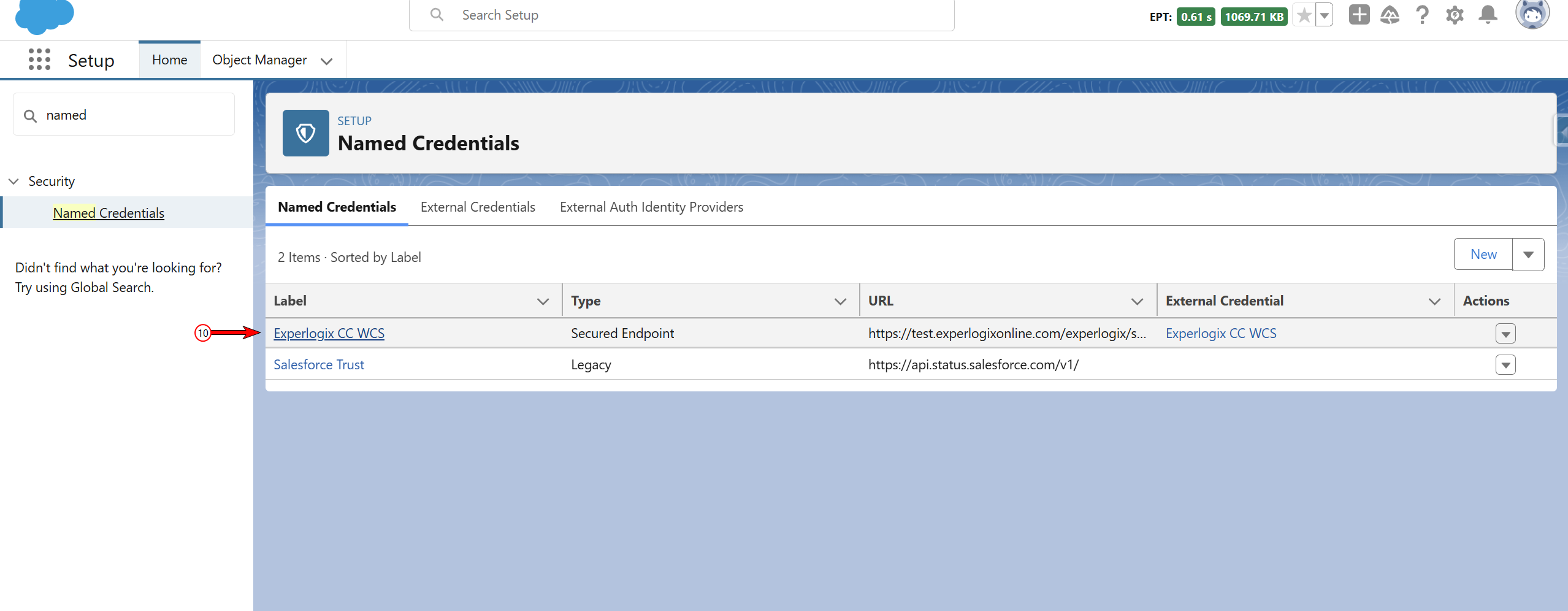View notifications bell
The width and height of the screenshot is (1568, 611).
coord(1488,15)
